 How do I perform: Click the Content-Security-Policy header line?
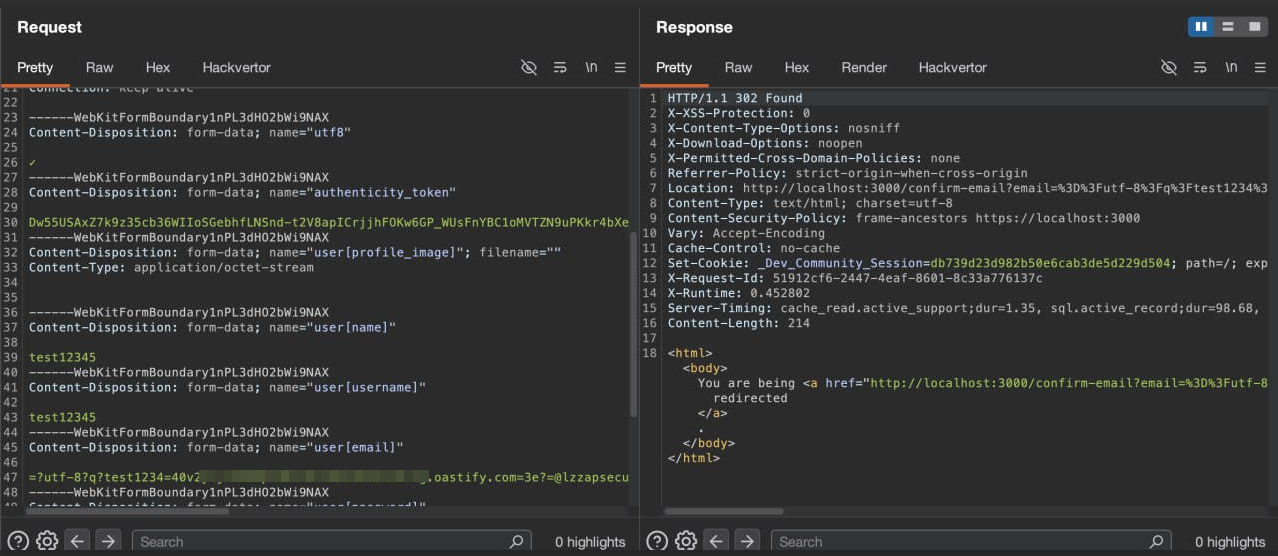903,218
